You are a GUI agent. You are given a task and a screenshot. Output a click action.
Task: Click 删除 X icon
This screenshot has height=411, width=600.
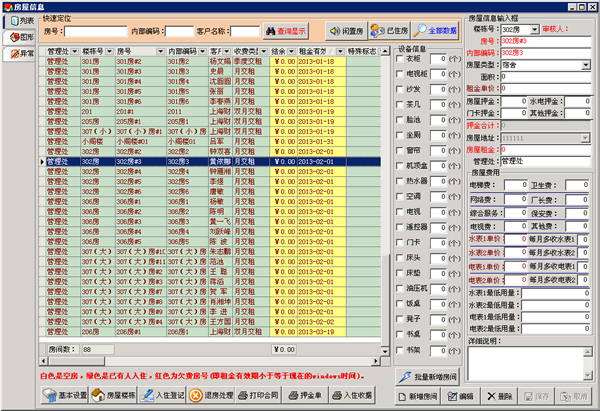click(491, 396)
